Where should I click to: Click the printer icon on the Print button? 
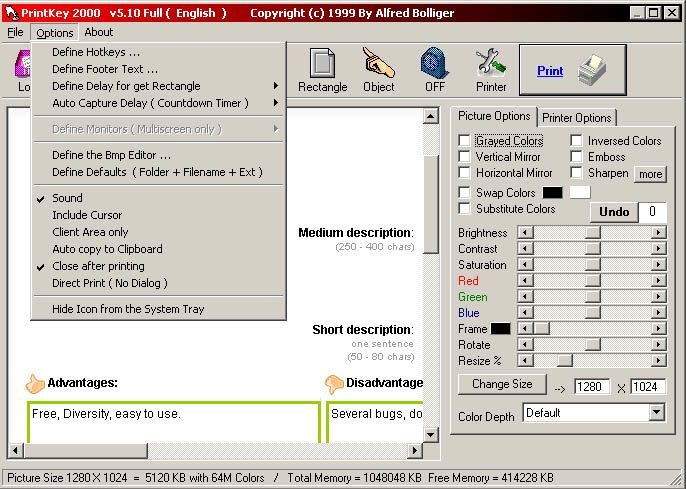click(592, 70)
